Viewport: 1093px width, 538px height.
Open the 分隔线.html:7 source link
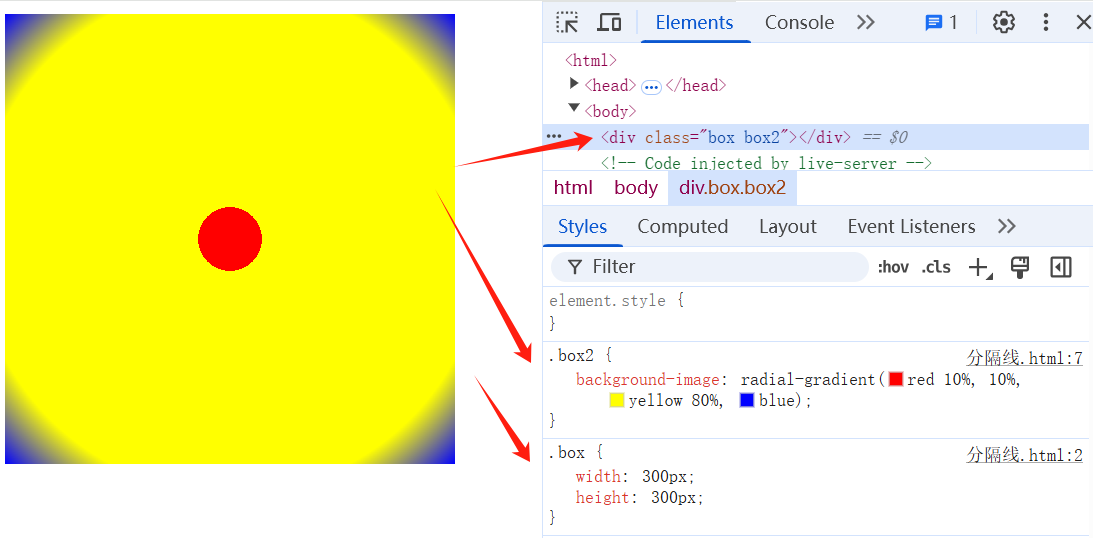click(1024, 358)
